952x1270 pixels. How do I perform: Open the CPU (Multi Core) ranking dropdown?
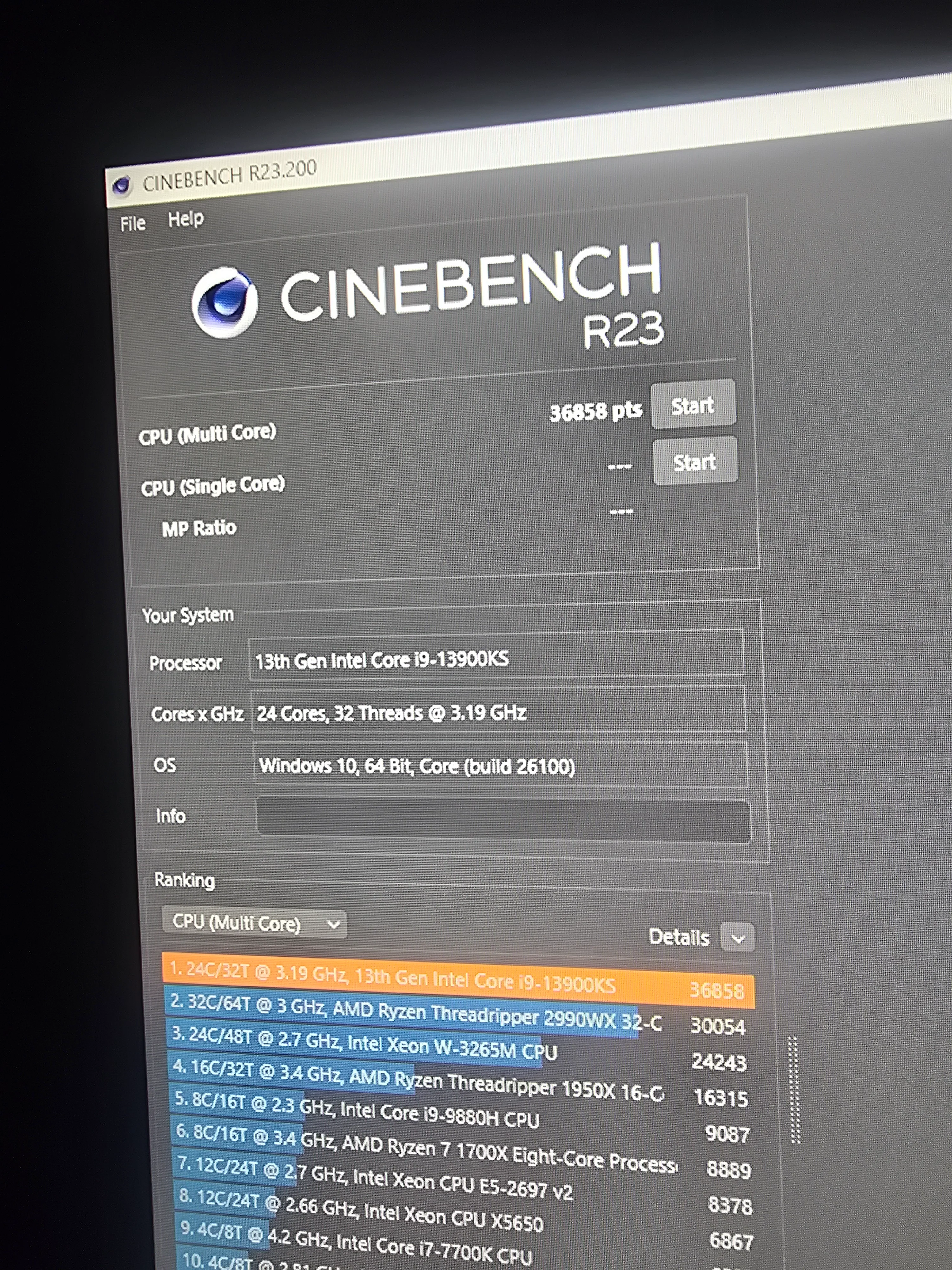tap(254, 923)
